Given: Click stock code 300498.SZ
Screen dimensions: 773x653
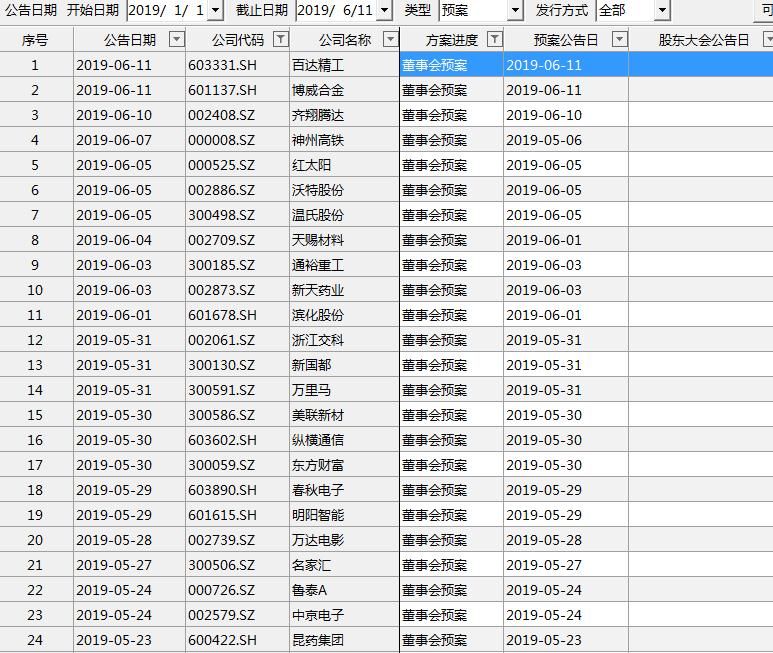Looking at the screenshot, I should click(222, 215).
